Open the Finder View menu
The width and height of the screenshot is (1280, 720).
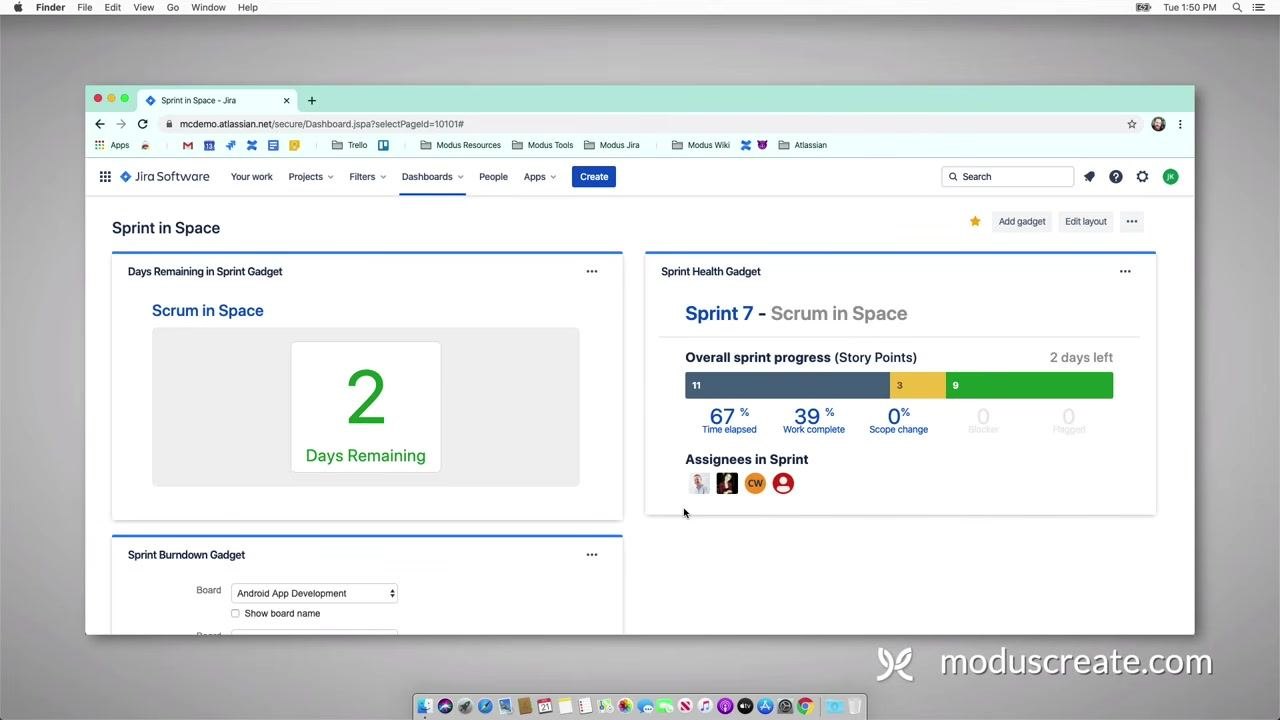pyautogui.click(x=144, y=7)
